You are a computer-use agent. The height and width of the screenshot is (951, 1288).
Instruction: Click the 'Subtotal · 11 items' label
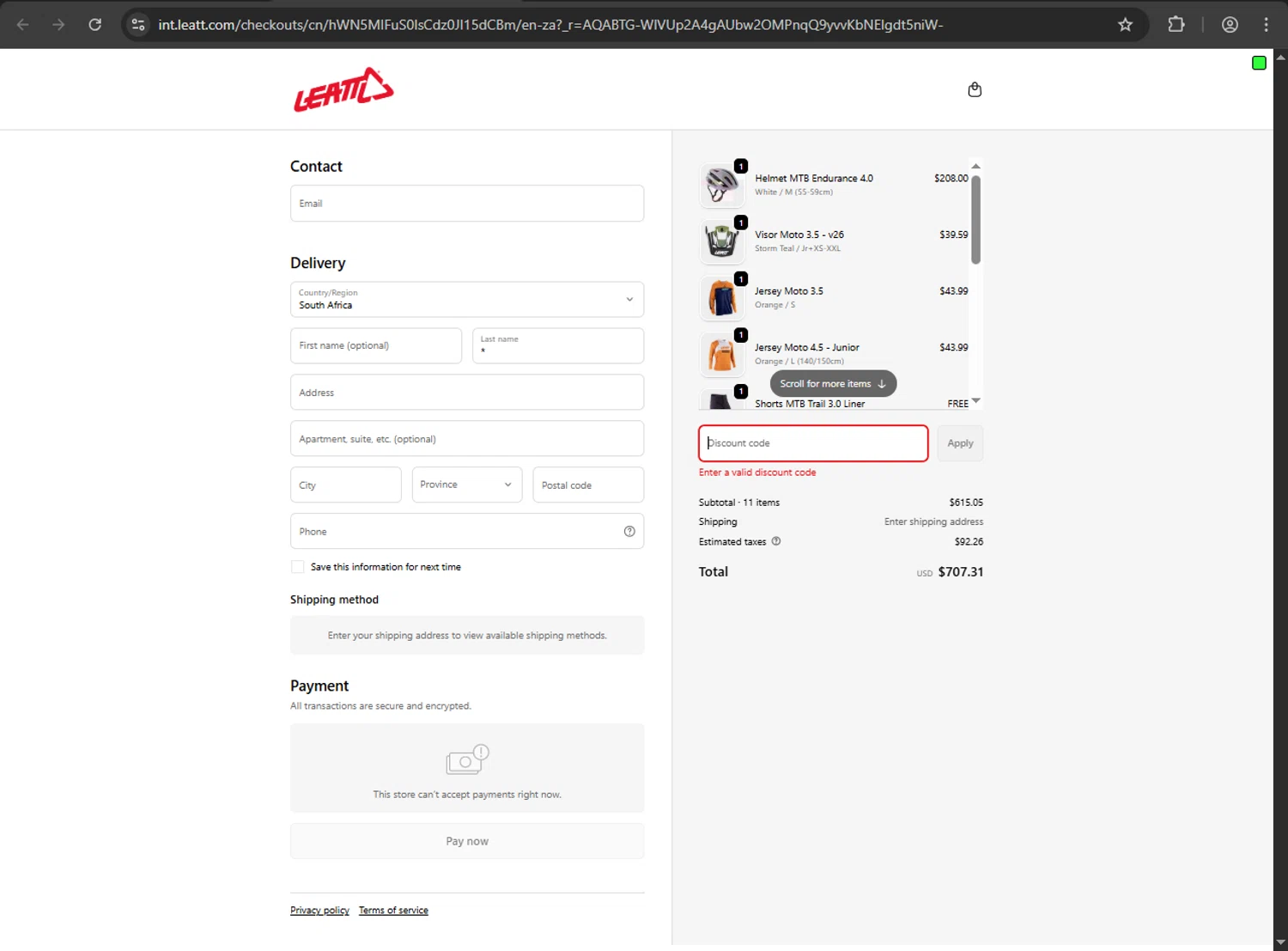tap(739, 503)
